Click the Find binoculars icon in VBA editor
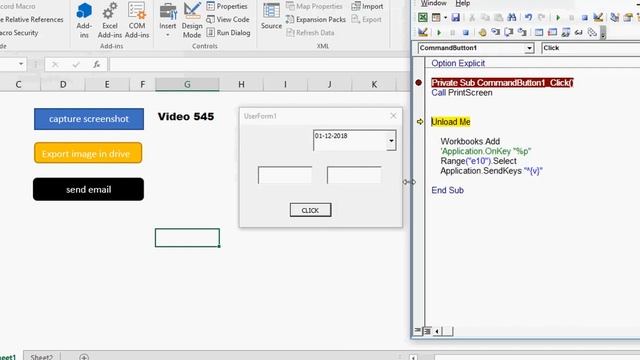This screenshot has width=640, height=360. pos(512,17)
